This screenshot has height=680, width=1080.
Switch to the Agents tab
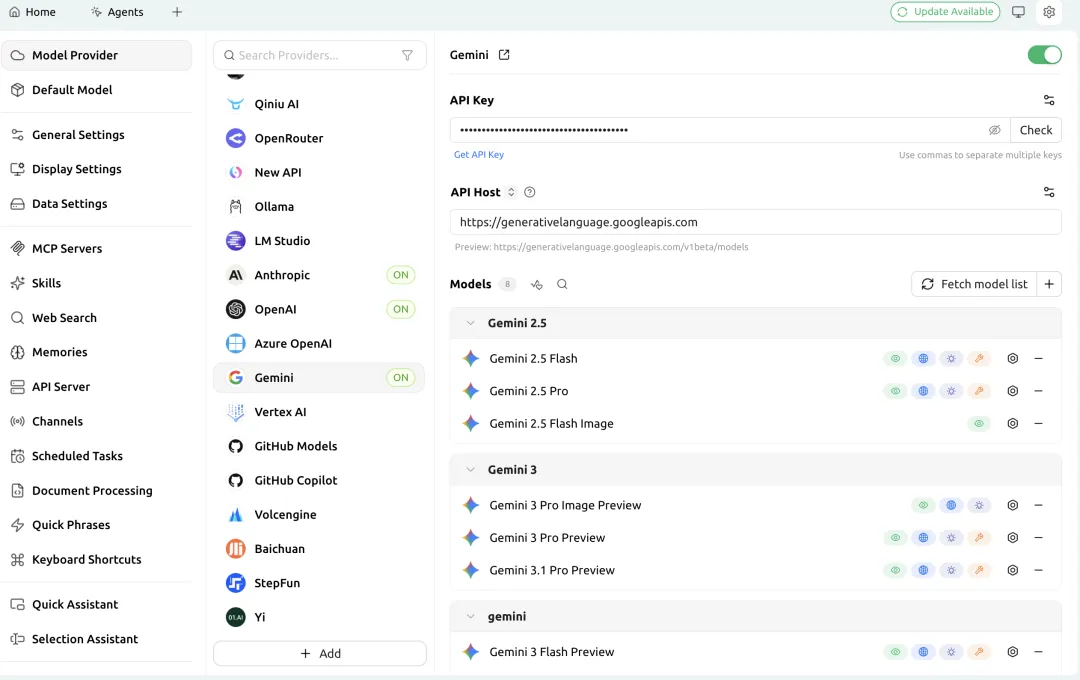[117, 12]
